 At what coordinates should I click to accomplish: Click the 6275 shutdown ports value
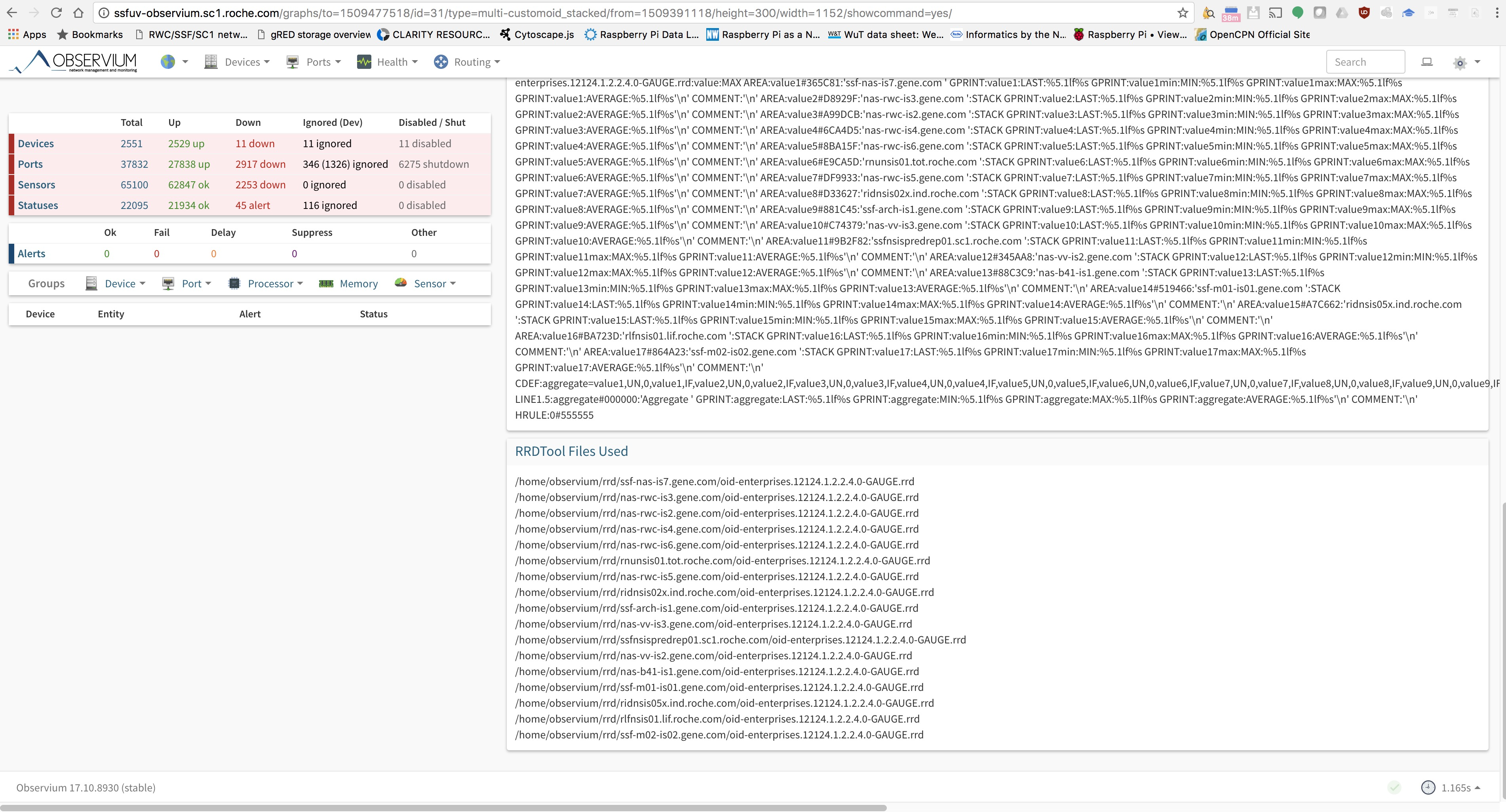click(x=434, y=164)
